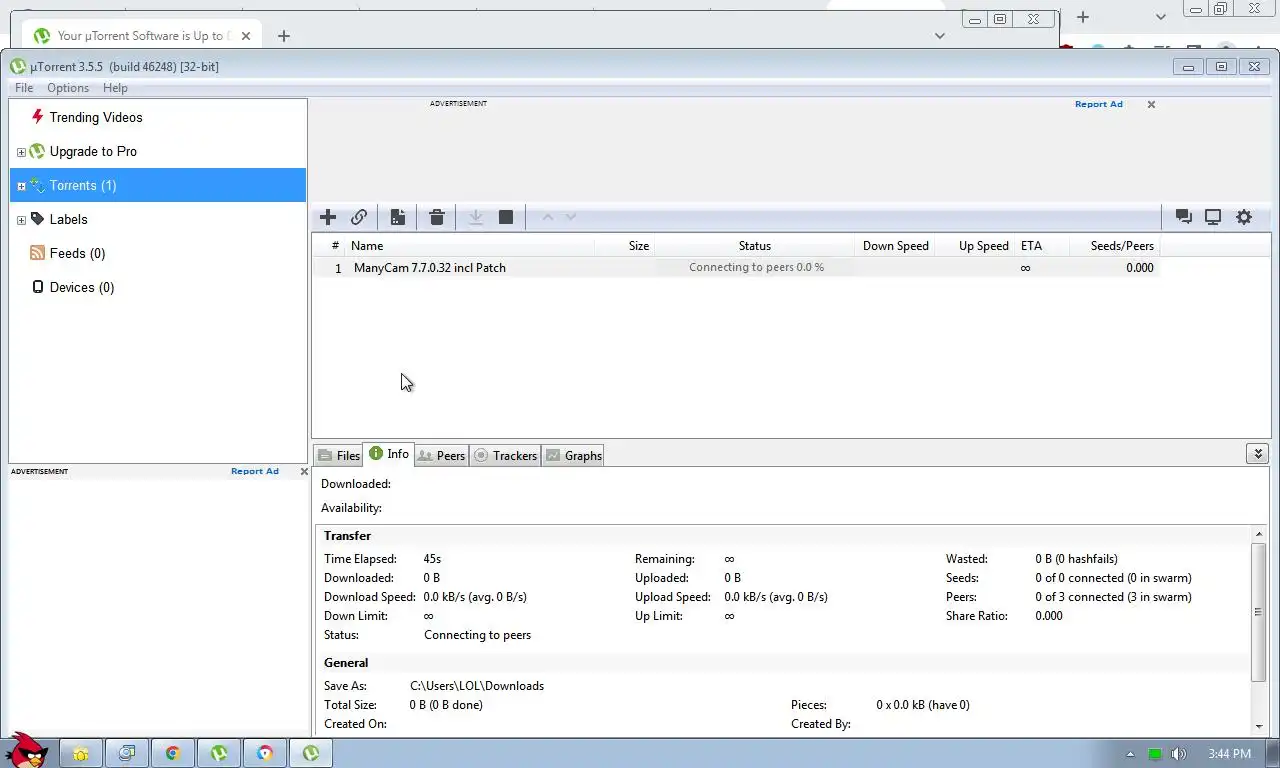This screenshot has height=768, width=1280.
Task: Click the volume speaker tray icon
Action: (1179, 754)
